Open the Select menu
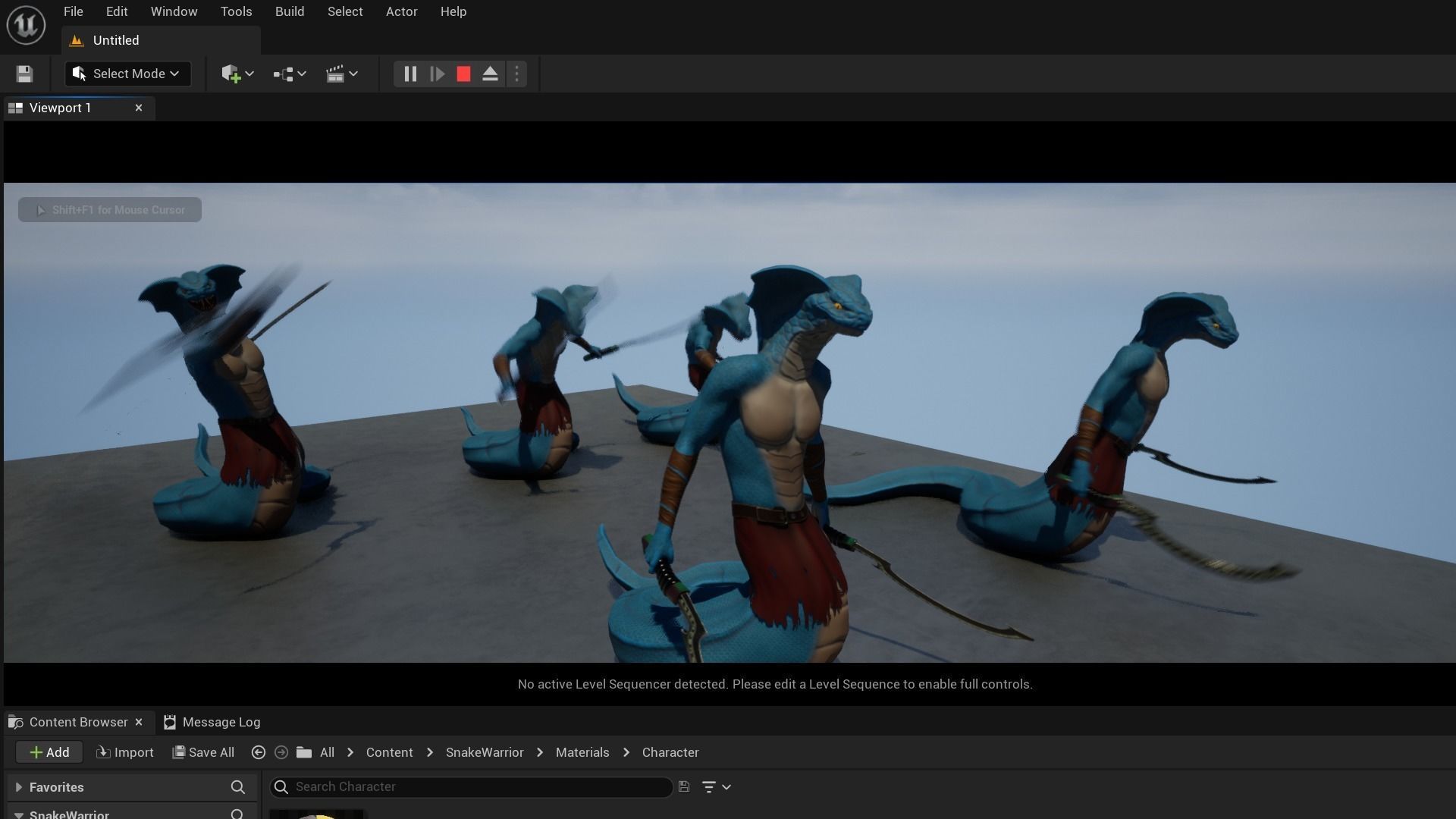The width and height of the screenshot is (1456, 819). click(x=345, y=11)
